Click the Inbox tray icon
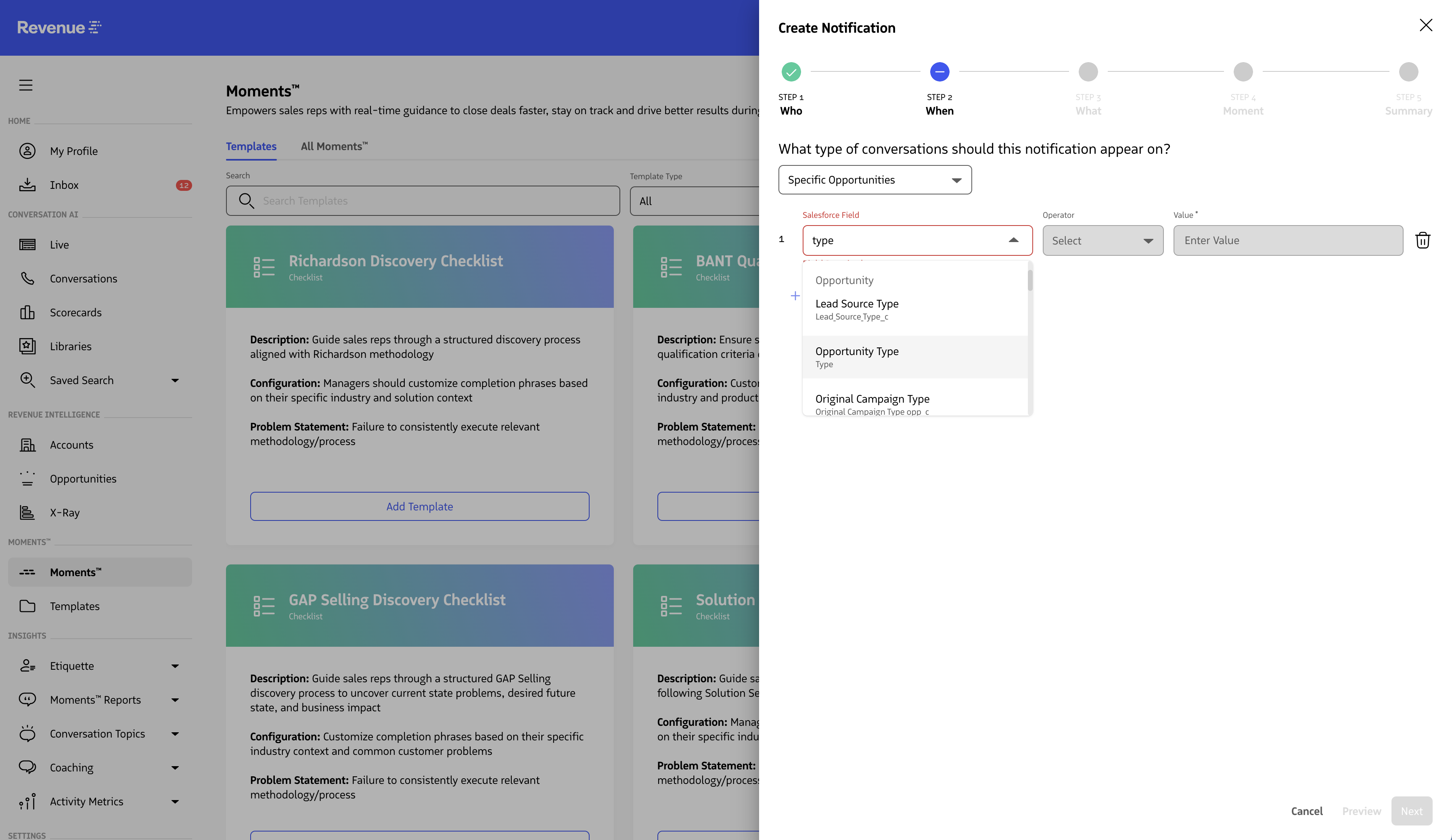The height and width of the screenshot is (840, 1452). pyautogui.click(x=27, y=185)
